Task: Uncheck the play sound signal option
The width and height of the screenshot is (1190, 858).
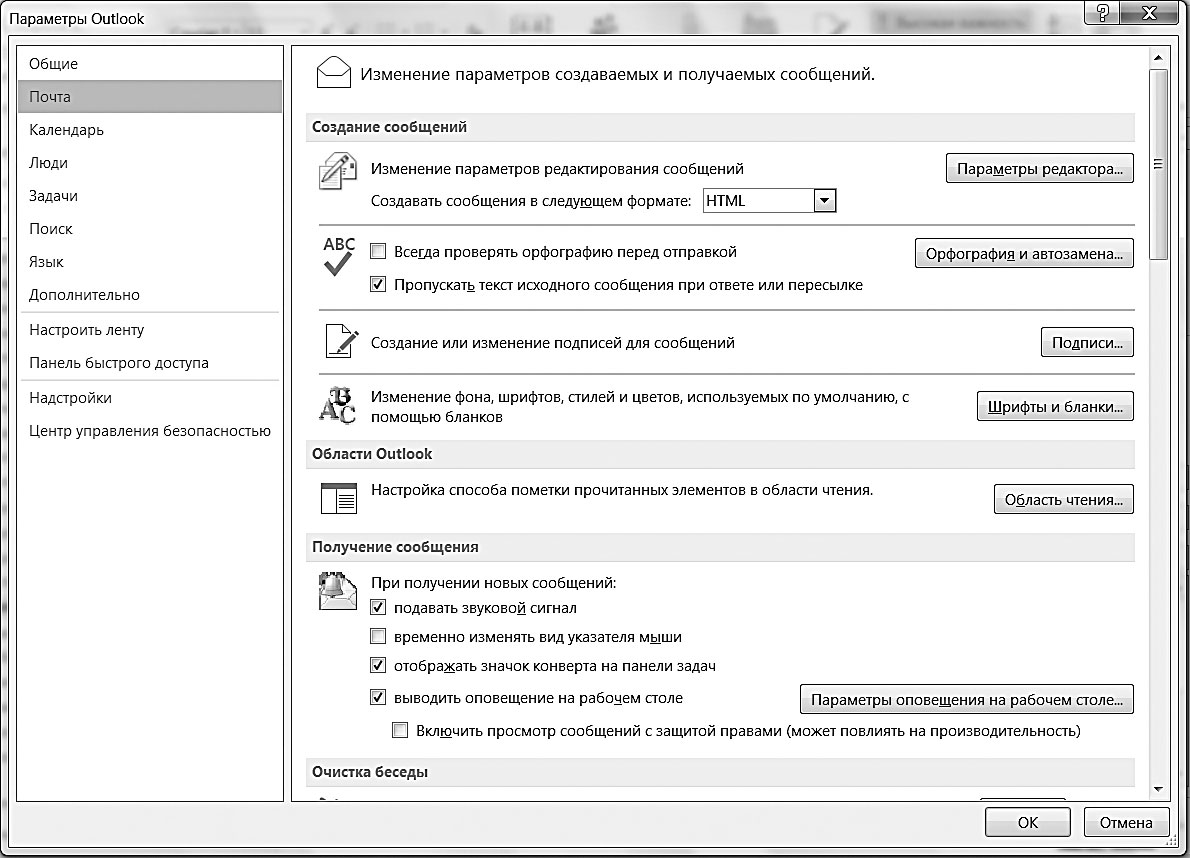Action: coord(378,607)
